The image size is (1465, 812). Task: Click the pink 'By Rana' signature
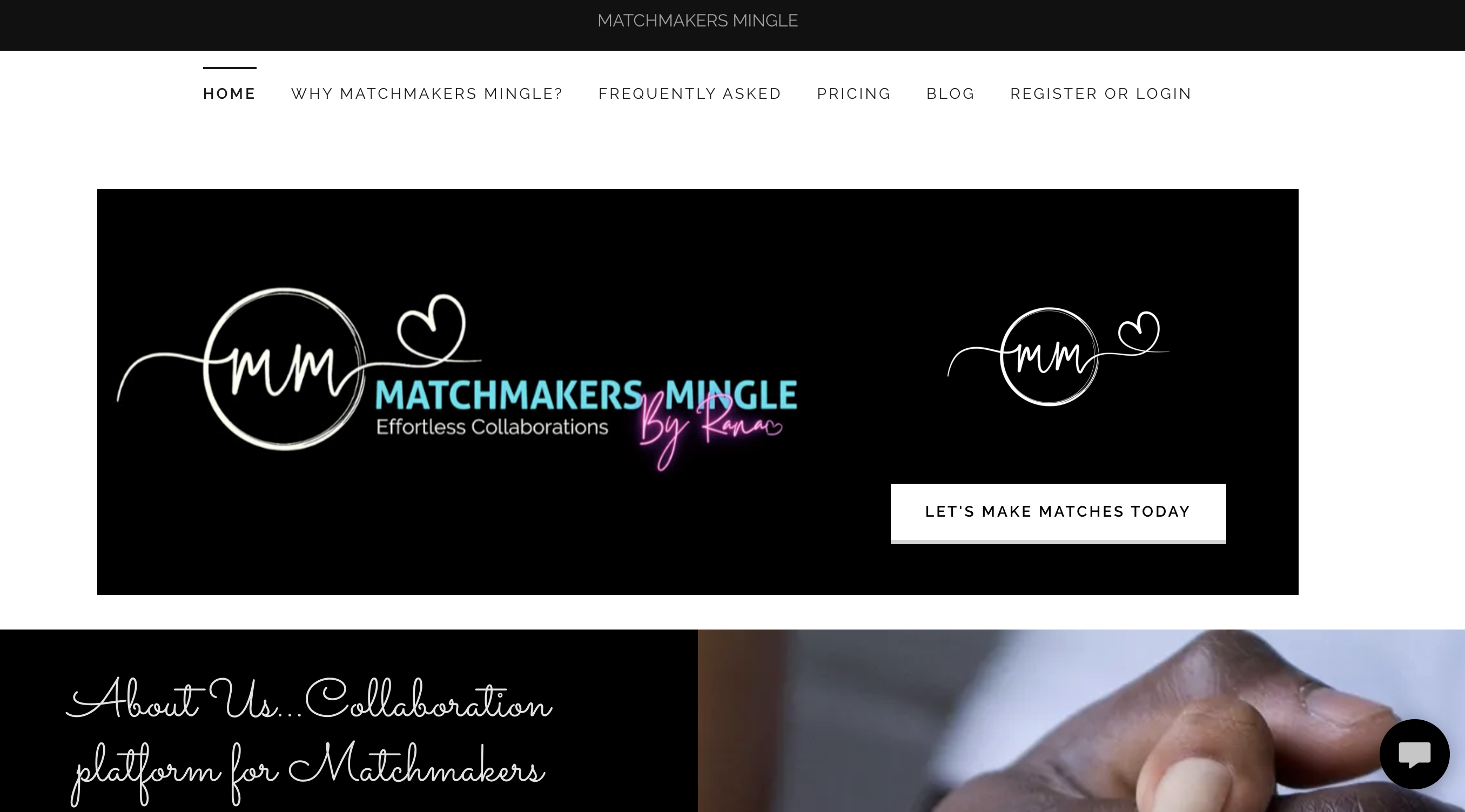(x=711, y=431)
